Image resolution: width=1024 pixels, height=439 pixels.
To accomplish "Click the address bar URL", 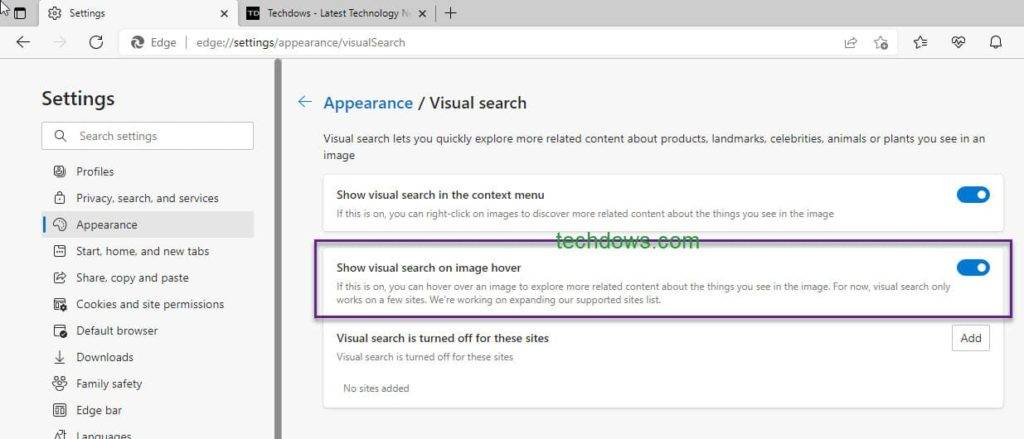I will (300, 43).
